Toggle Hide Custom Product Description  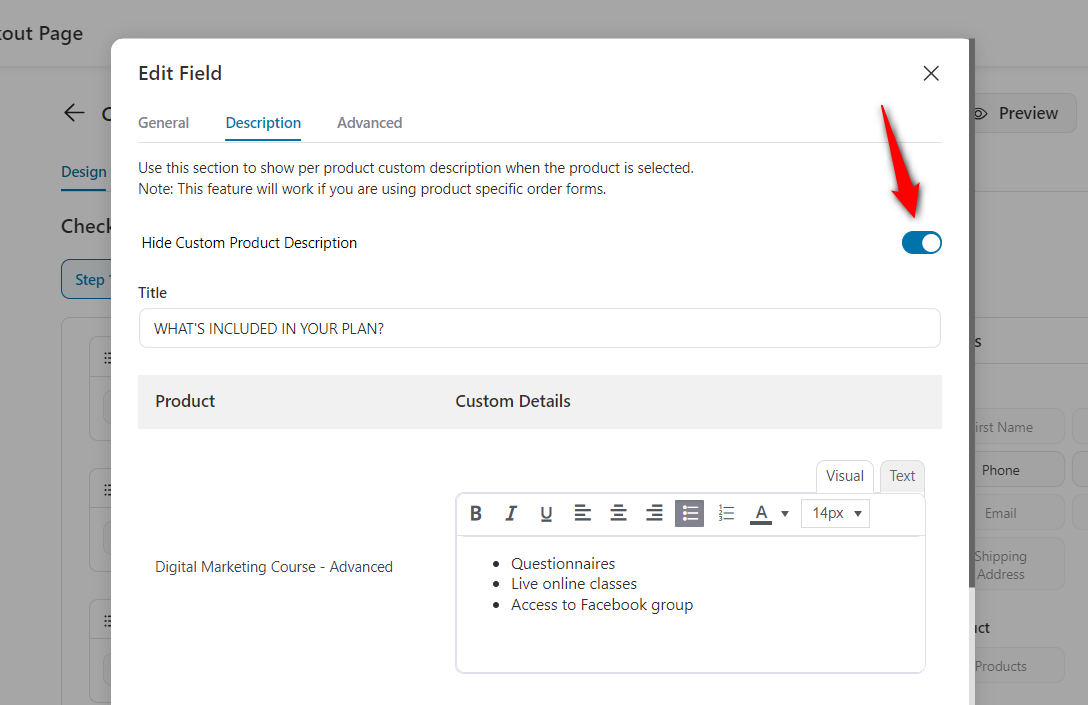click(921, 242)
